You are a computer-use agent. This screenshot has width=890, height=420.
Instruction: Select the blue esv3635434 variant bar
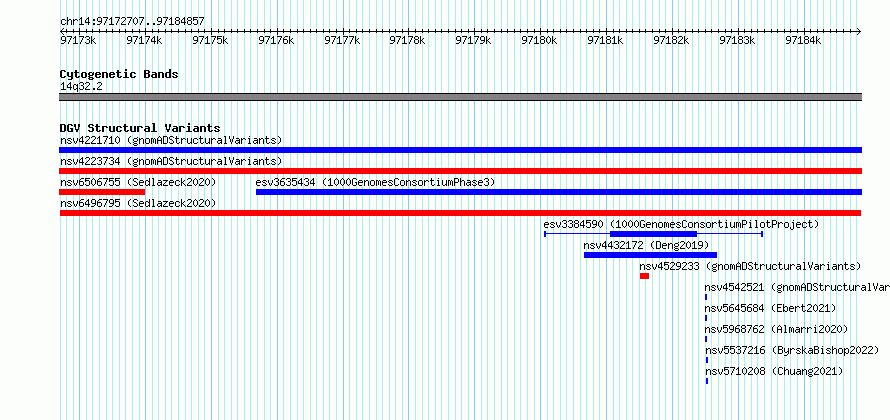[559, 192]
